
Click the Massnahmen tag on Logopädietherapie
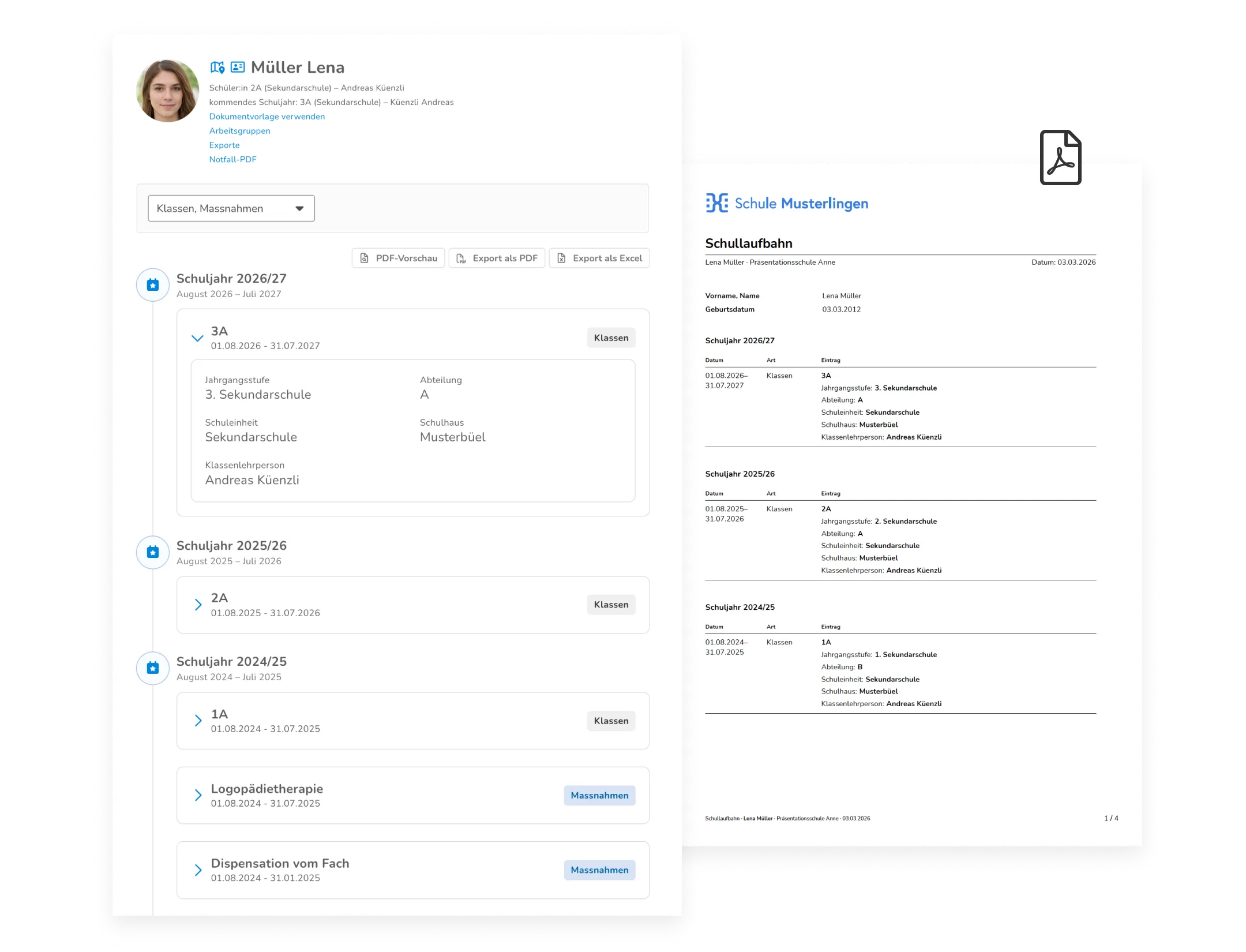pyautogui.click(x=599, y=796)
